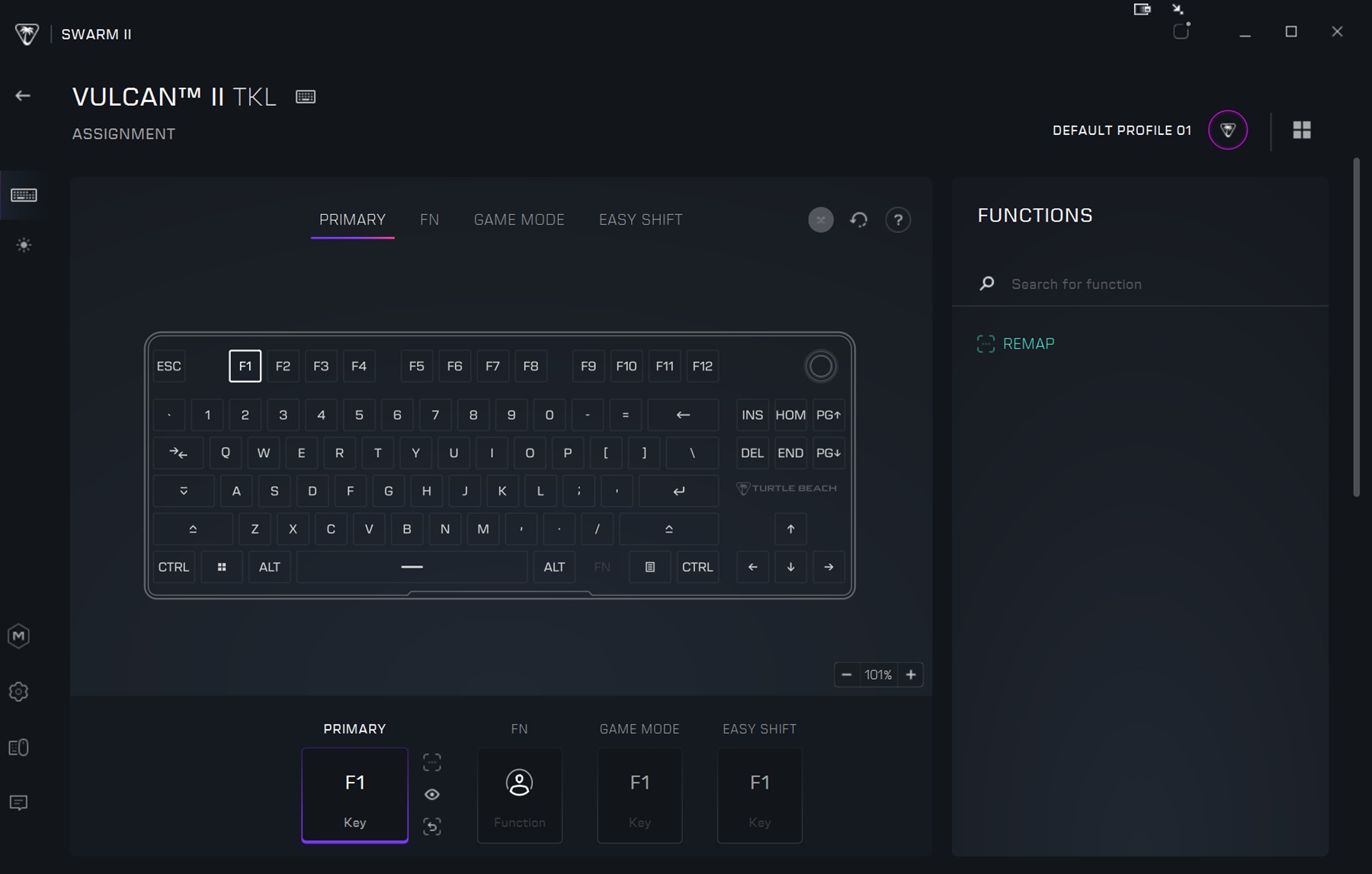Select the ESC key on keyboard layout

tap(169, 367)
